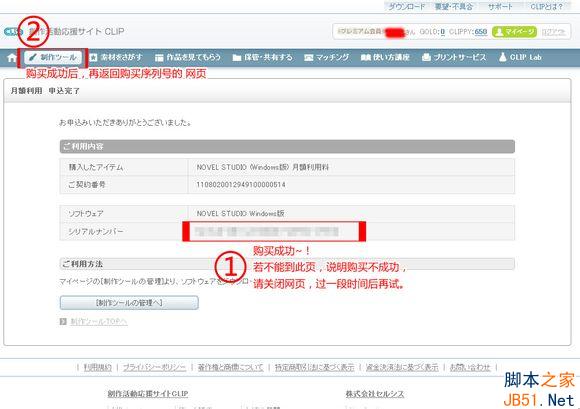
Task: Click the 購入したアイテム item value text
Action: coord(263,167)
